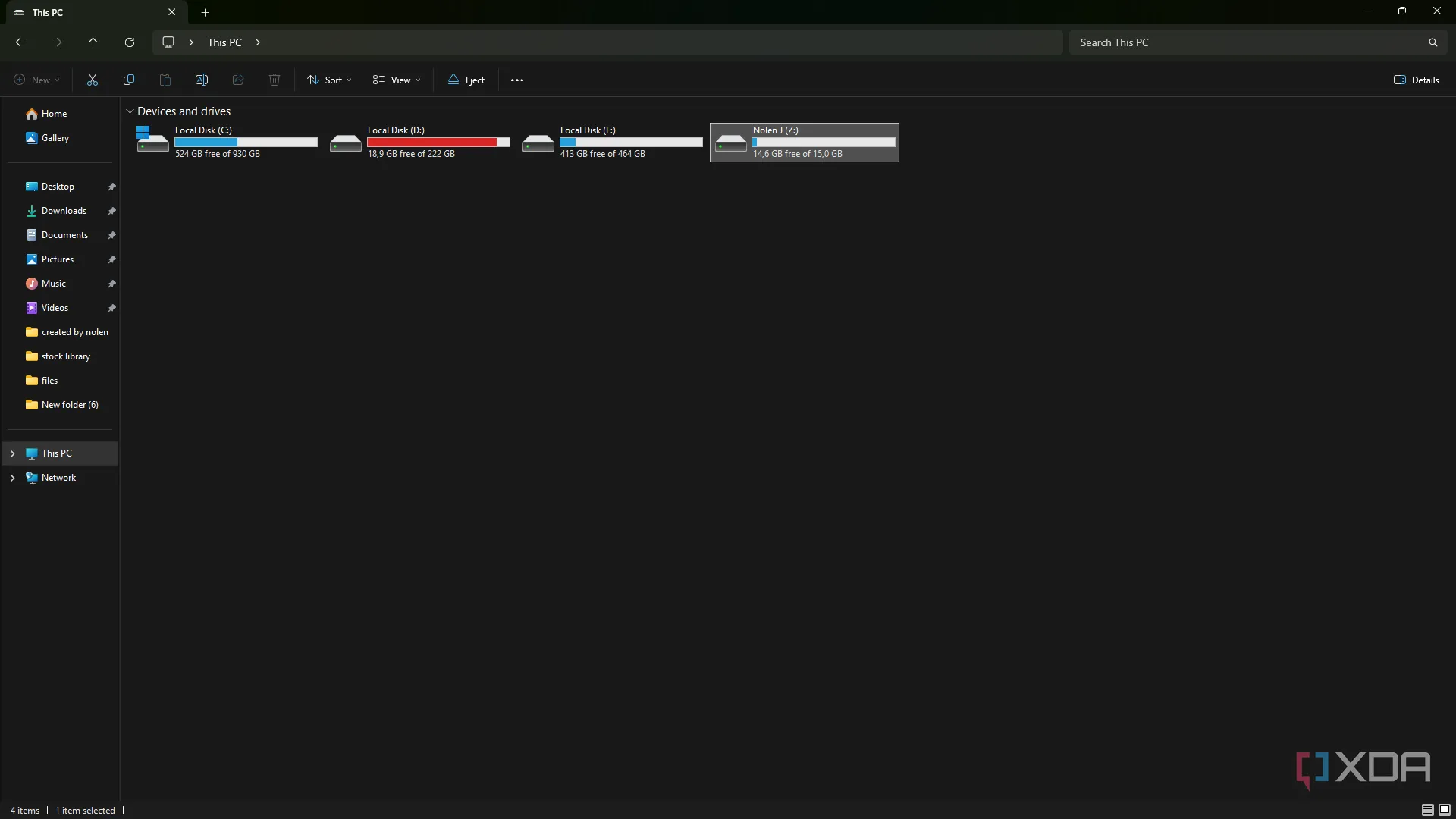Screen dimensions: 1456x819
Task: Switch to large thumbnails view icon
Action: 1445,810
